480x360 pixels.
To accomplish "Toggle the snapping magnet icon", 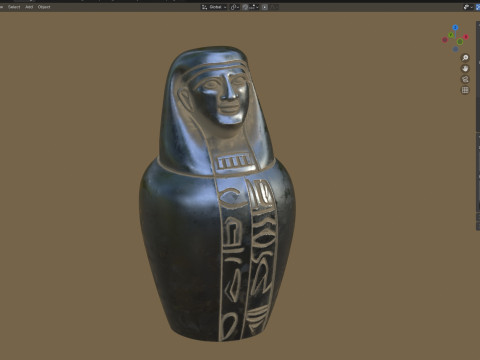I will 245,7.
